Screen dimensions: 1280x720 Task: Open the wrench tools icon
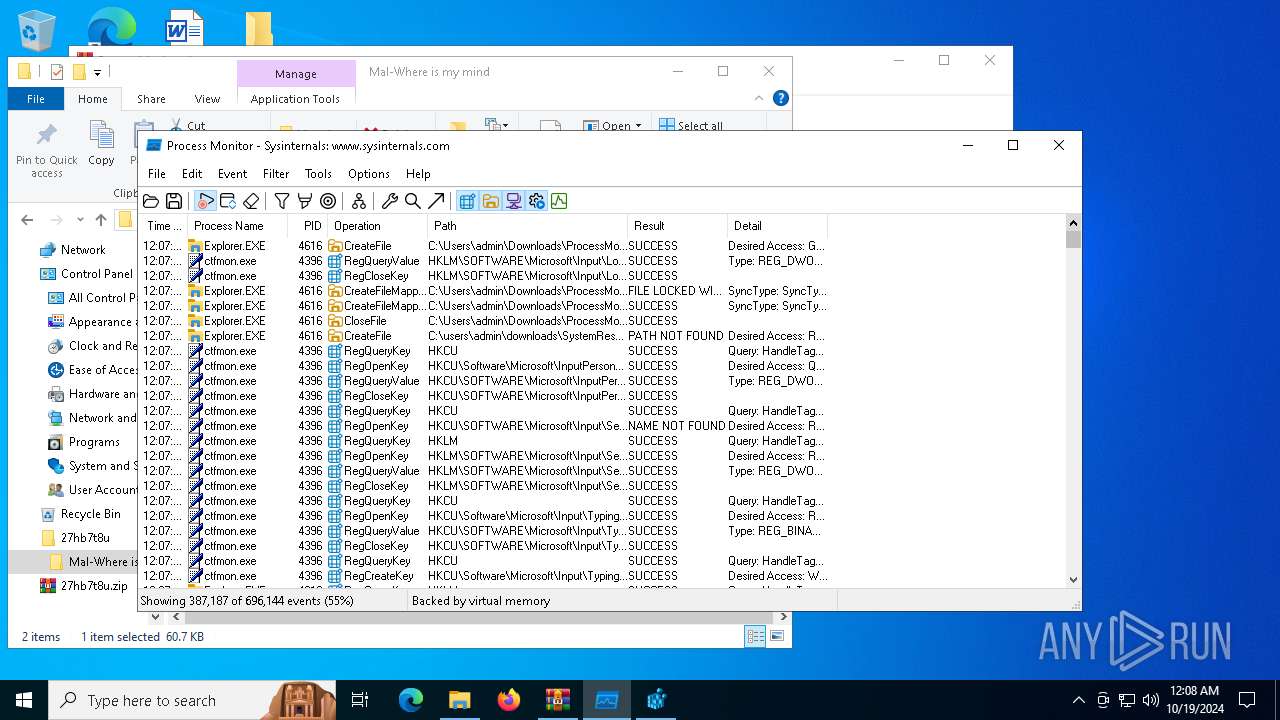click(390, 201)
